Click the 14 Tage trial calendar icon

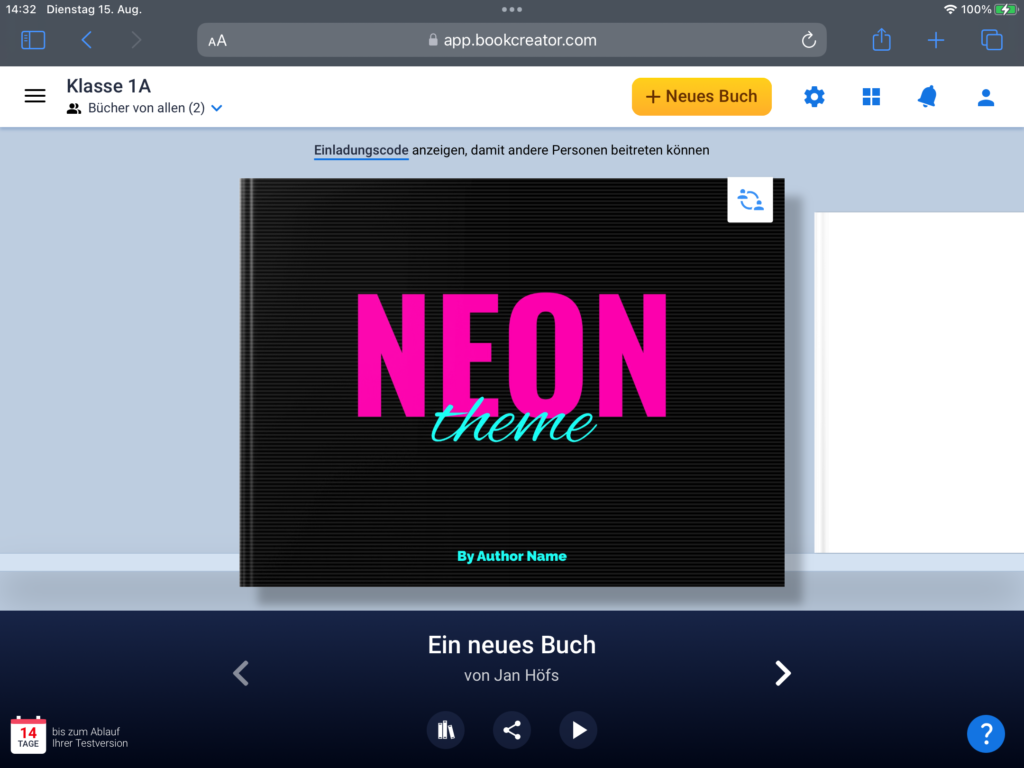(29, 735)
